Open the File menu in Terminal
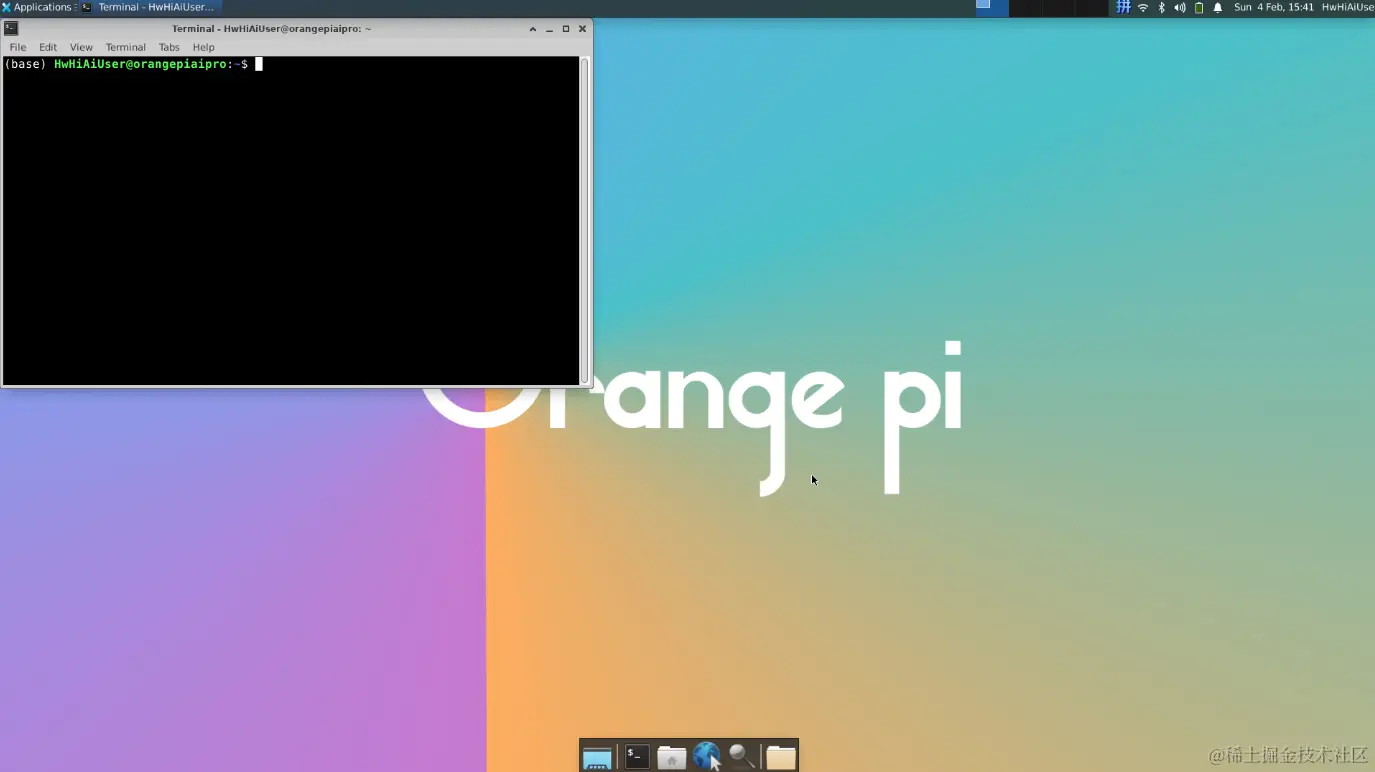 18,47
